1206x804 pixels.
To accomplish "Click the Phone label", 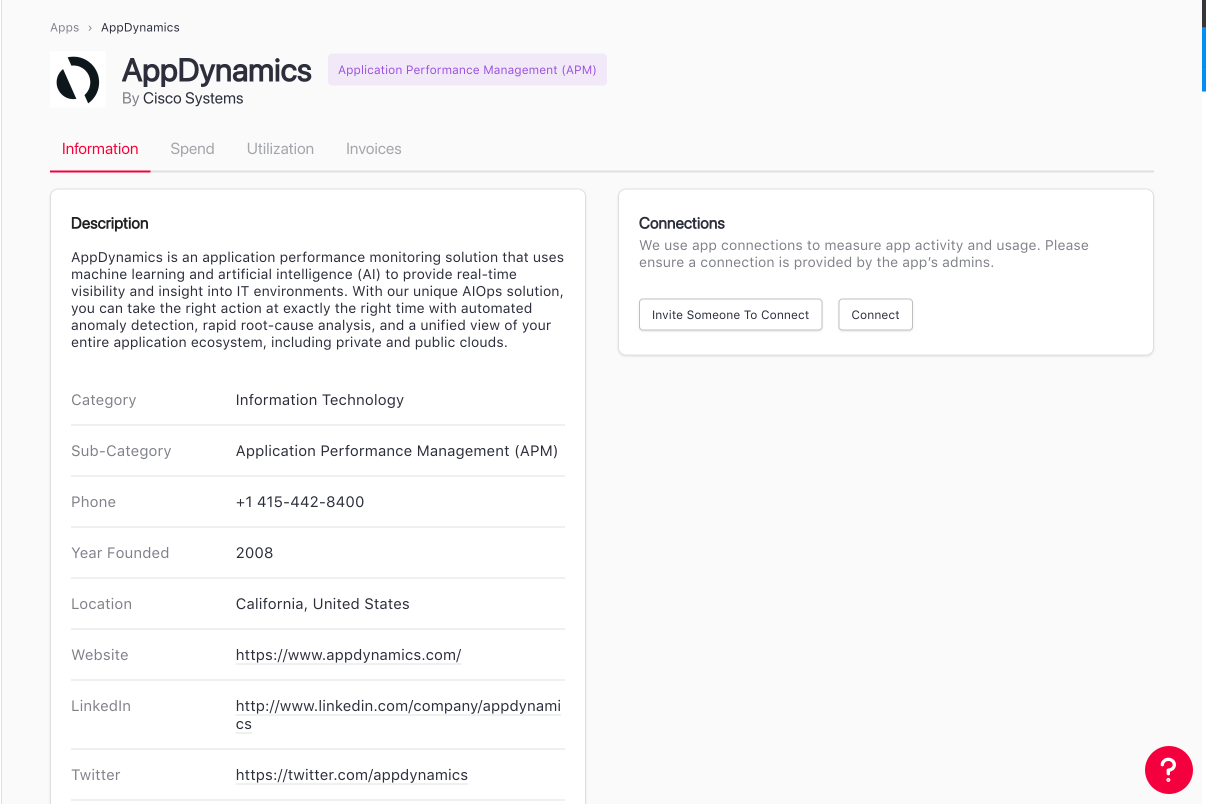I will (x=94, y=502).
